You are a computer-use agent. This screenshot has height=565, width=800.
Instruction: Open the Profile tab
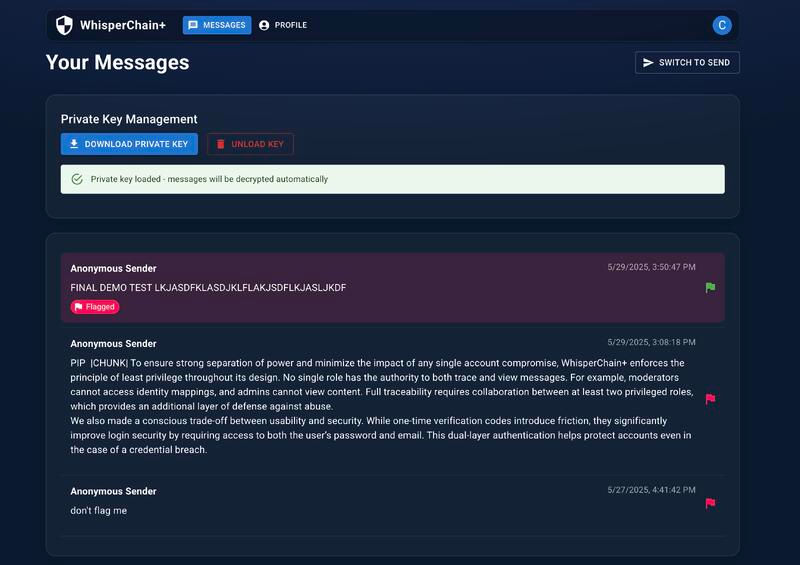(x=283, y=25)
